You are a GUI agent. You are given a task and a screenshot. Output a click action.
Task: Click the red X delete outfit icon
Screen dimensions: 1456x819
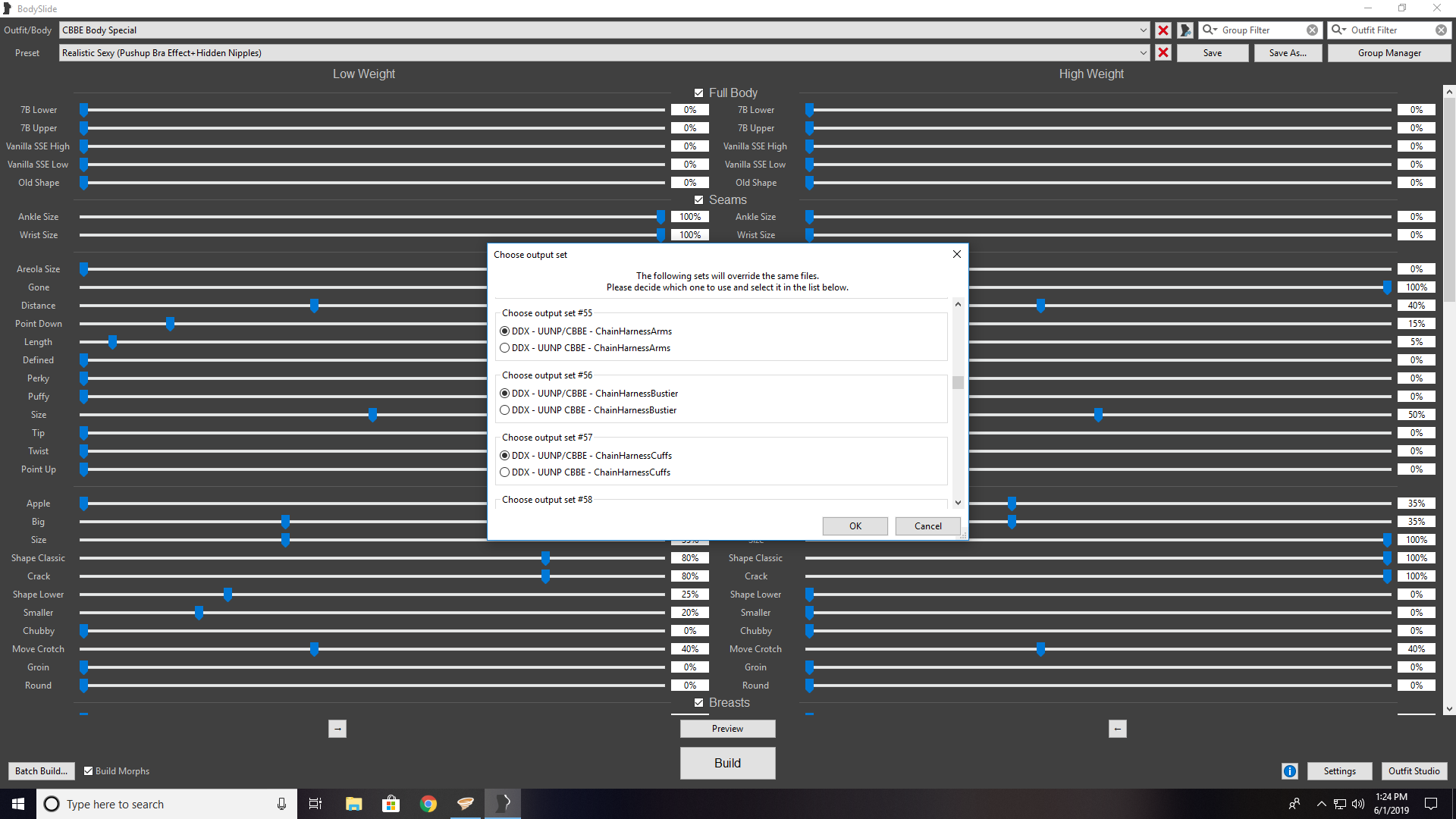(1163, 30)
